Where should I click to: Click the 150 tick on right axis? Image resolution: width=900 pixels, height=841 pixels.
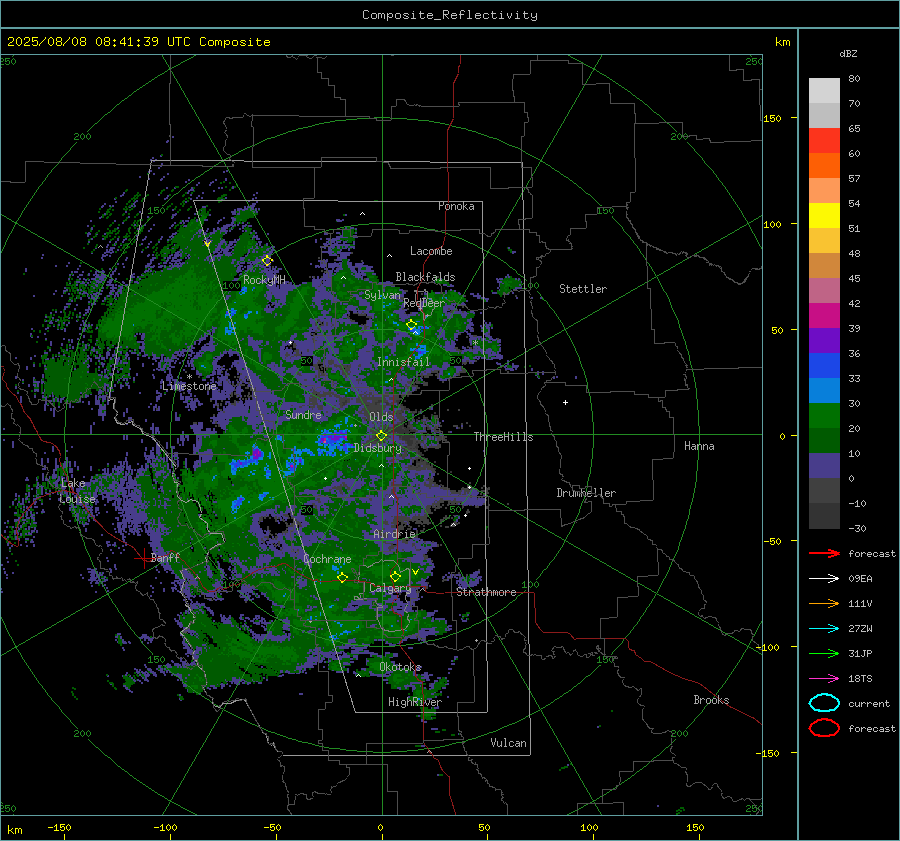click(x=773, y=118)
